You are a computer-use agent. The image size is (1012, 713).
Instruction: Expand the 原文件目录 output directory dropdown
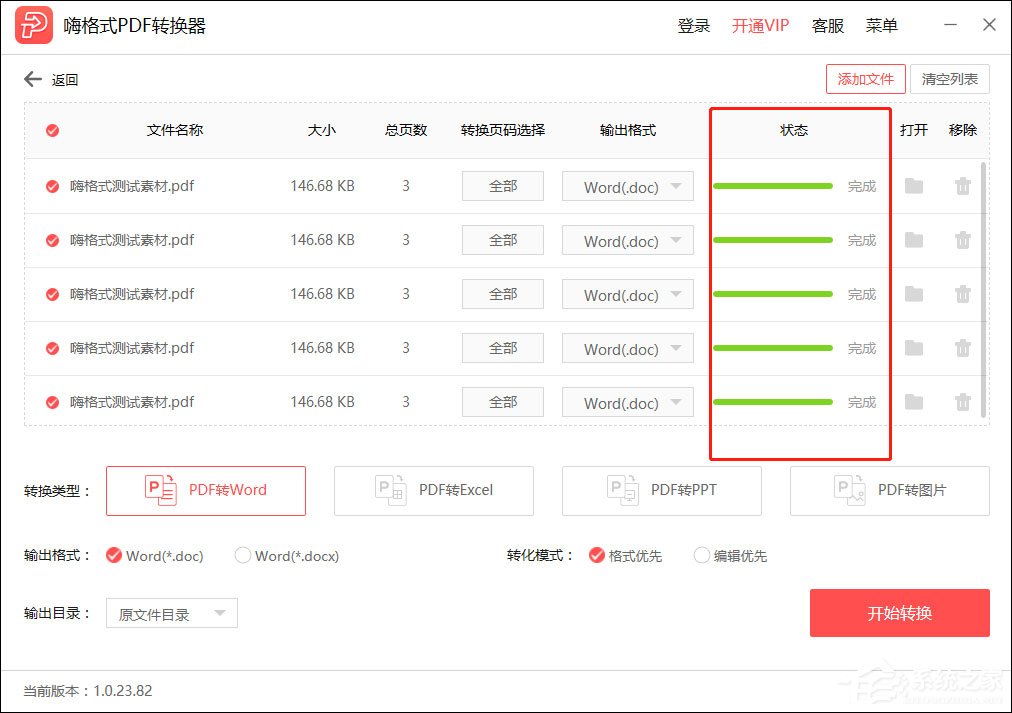click(x=171, y=613)
